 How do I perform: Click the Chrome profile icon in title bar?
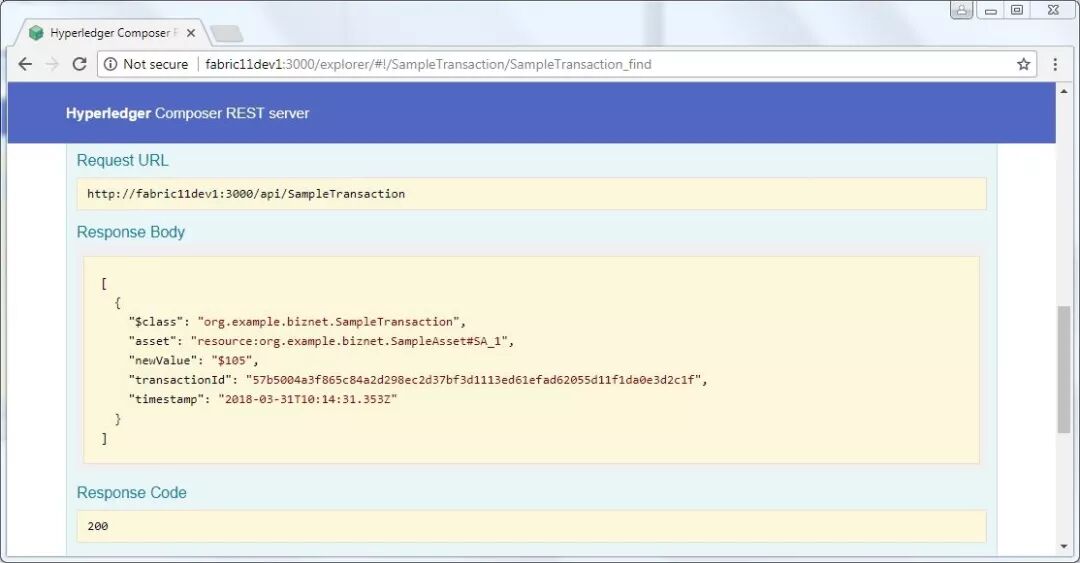tap(962, 10)
